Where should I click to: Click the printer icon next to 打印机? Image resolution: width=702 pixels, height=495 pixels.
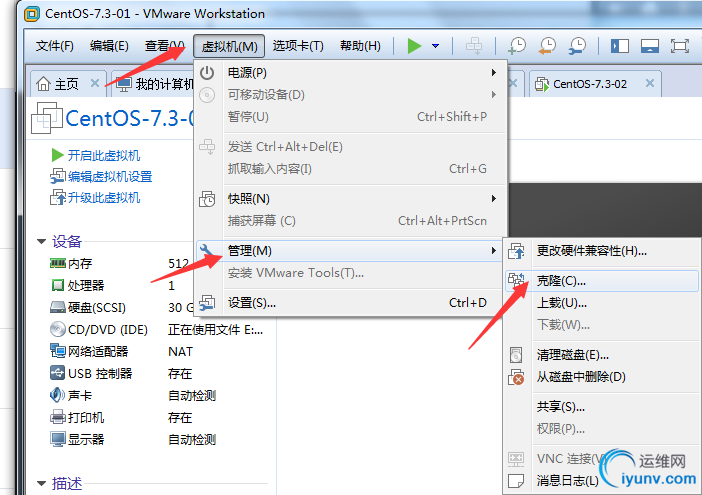pyautogui.click(x=58, y=418)
